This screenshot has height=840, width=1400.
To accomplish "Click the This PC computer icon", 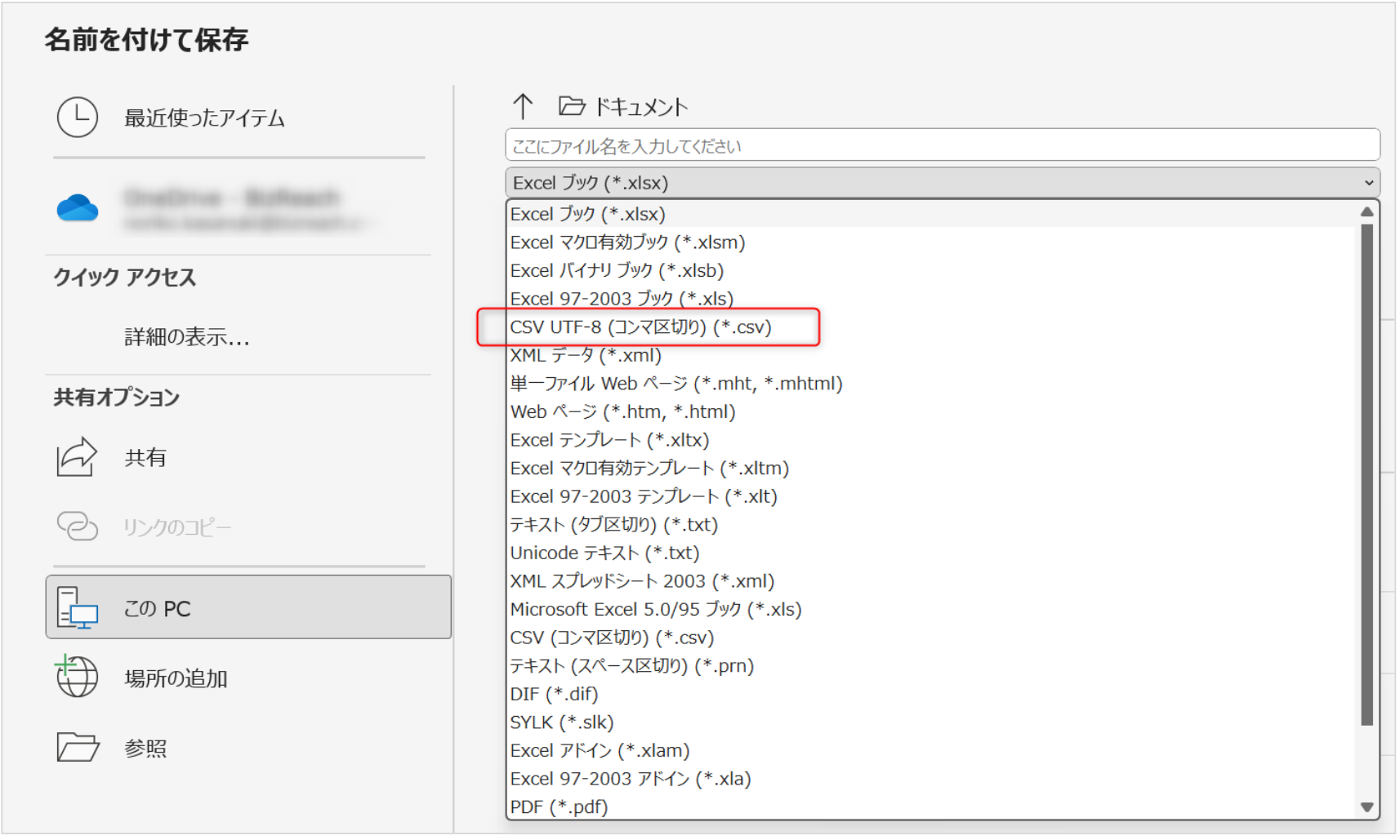I will tap(78, 608).
